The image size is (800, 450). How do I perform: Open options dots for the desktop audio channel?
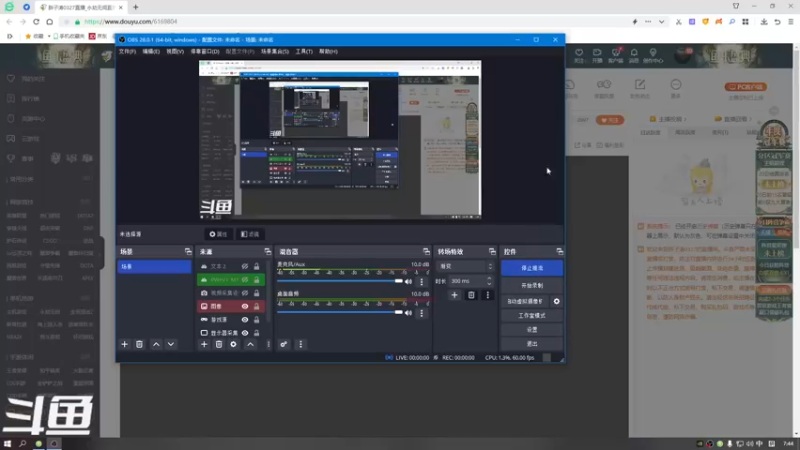click(x=421, y=313)
